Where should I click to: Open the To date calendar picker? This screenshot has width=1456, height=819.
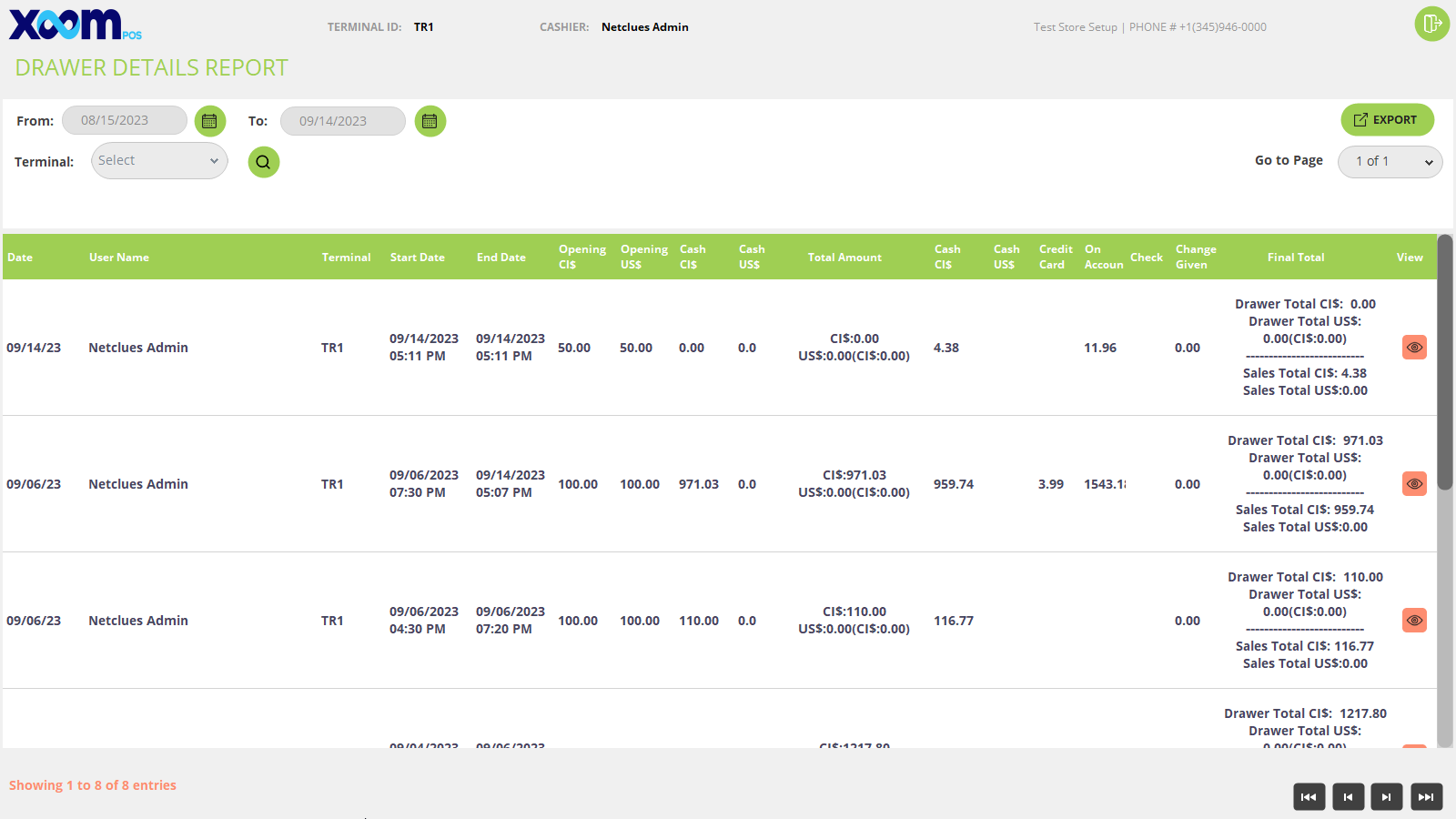430,121
